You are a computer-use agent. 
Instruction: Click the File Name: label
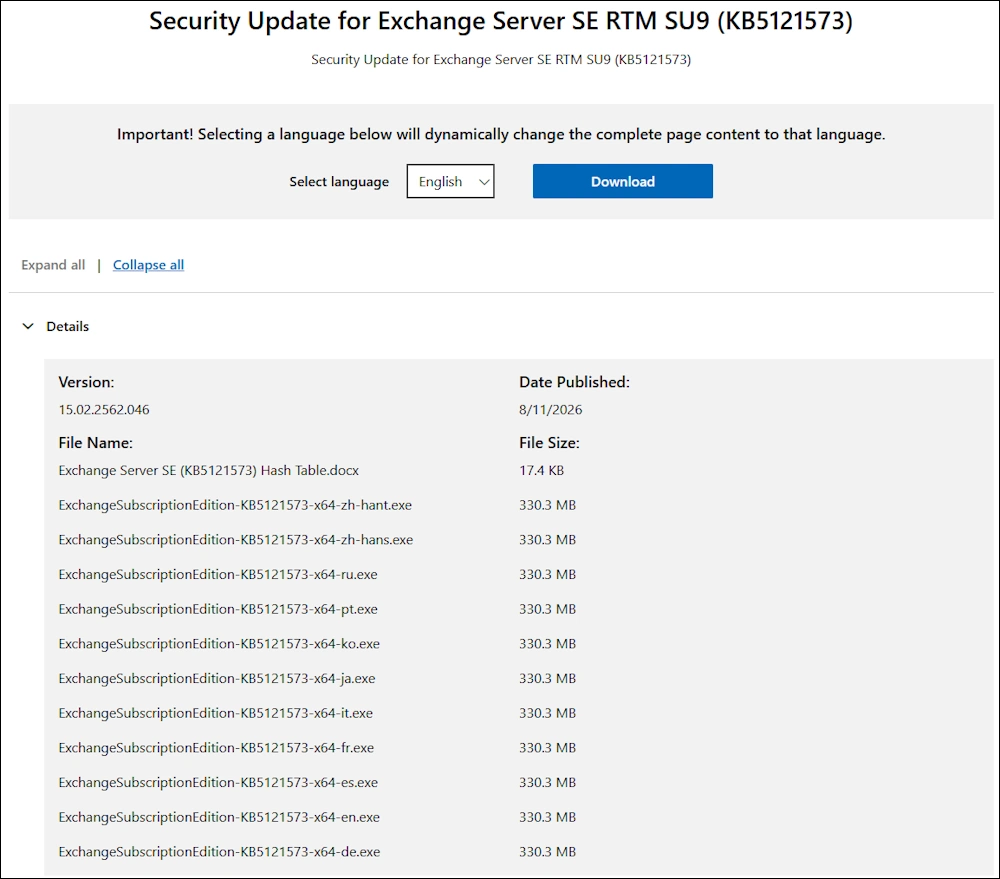pos(96,443)
